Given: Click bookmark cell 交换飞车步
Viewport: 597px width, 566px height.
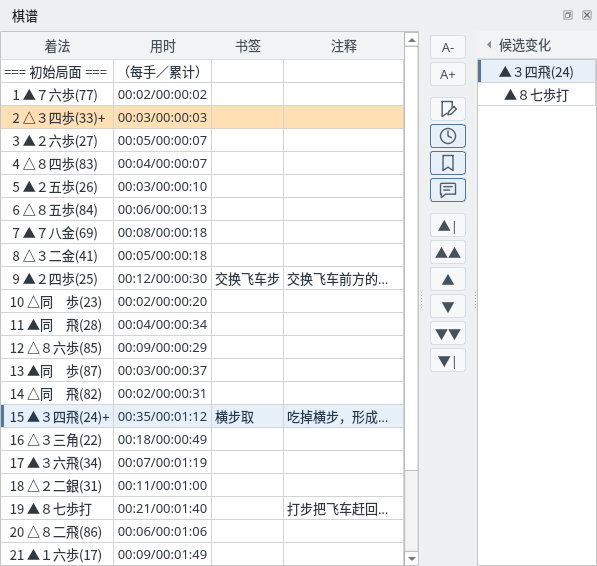Looking at the screenshot, I should tap(247, 279).
